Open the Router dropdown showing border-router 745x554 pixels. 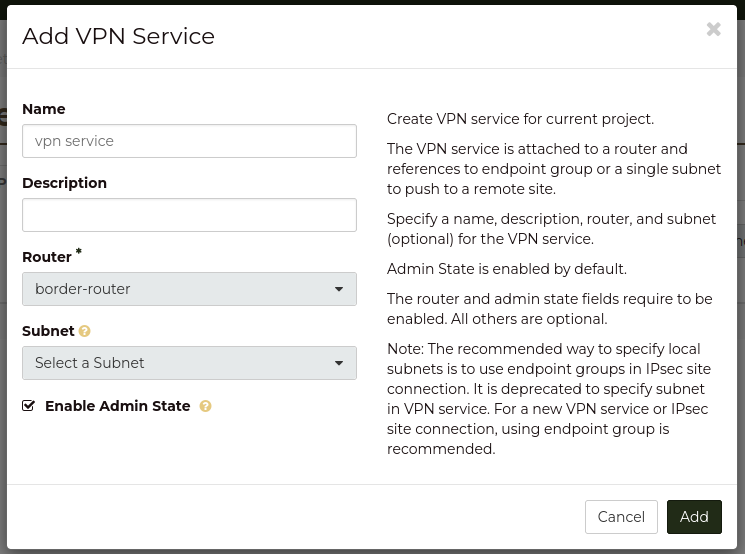tap(189, 289)
